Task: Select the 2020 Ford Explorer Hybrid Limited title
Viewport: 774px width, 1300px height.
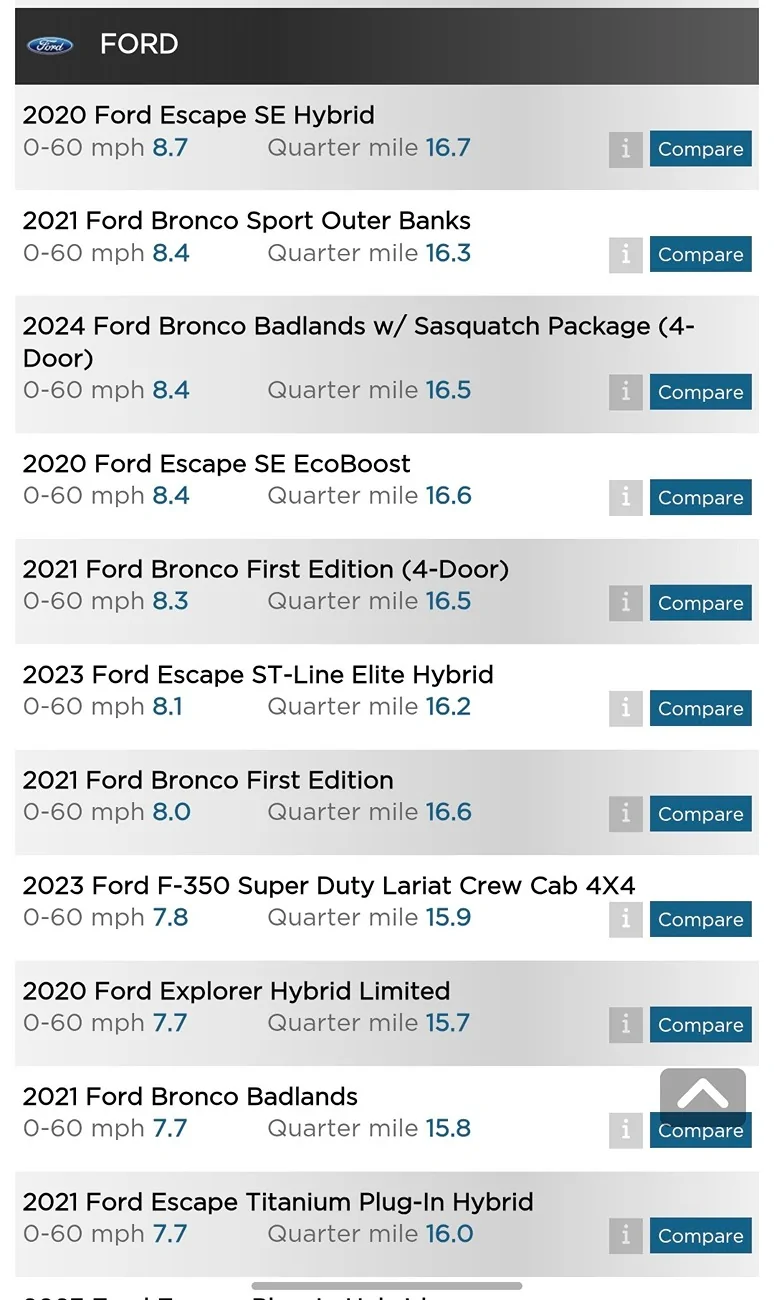Action: (236, 991)
